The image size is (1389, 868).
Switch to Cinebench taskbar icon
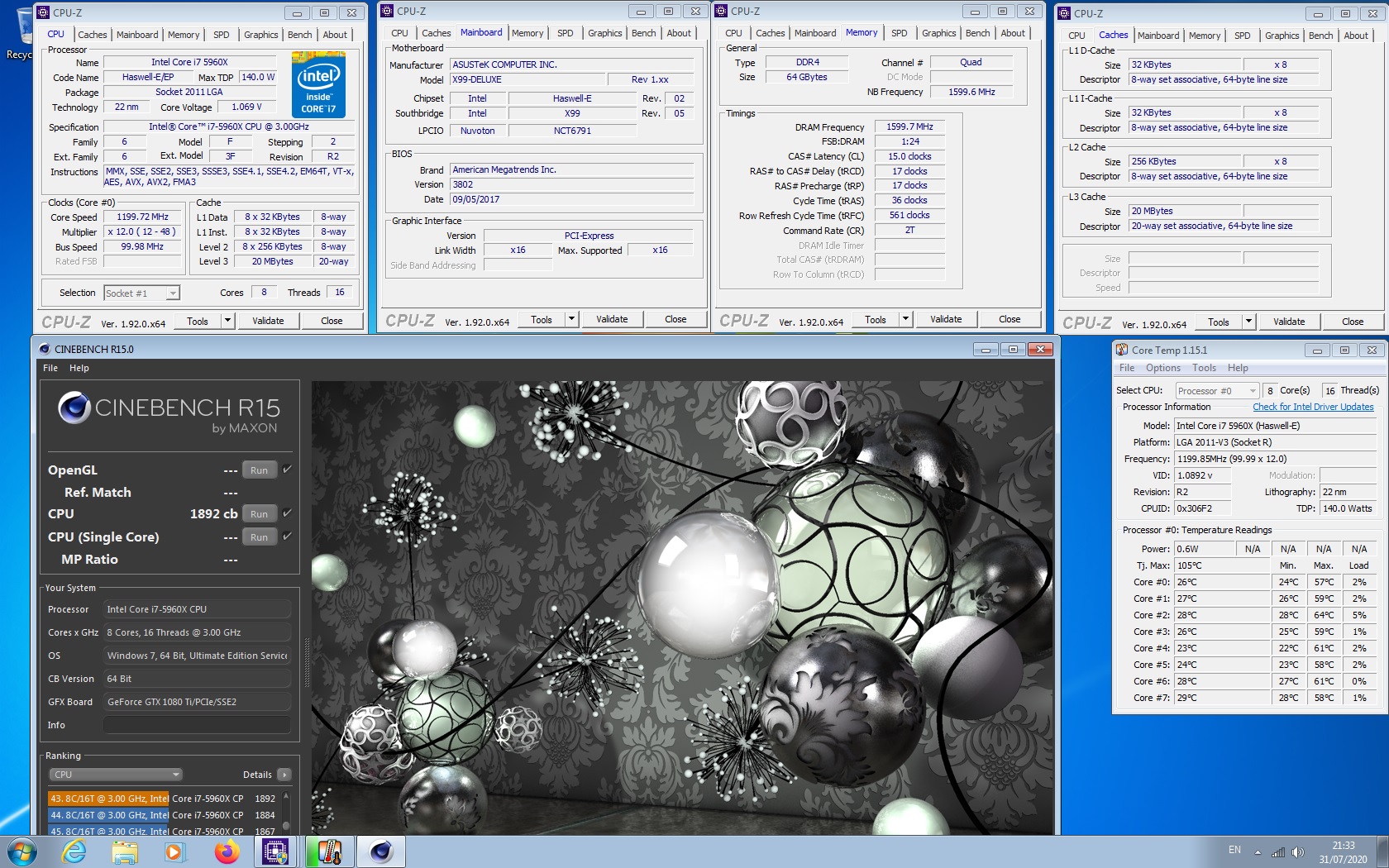coord(381,851)
